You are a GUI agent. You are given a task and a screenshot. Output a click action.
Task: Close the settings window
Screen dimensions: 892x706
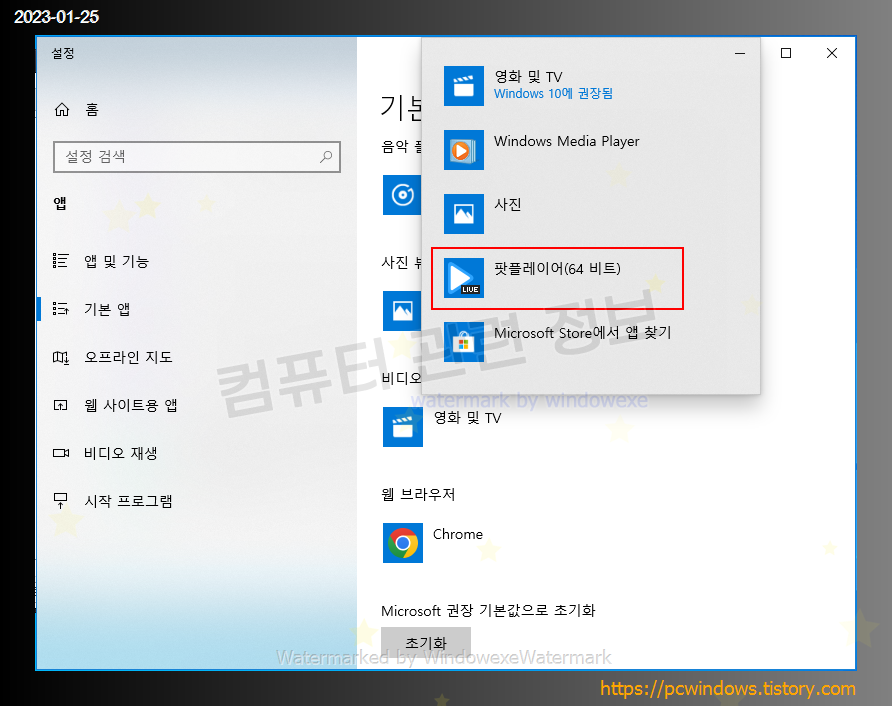tap(832, 53)
